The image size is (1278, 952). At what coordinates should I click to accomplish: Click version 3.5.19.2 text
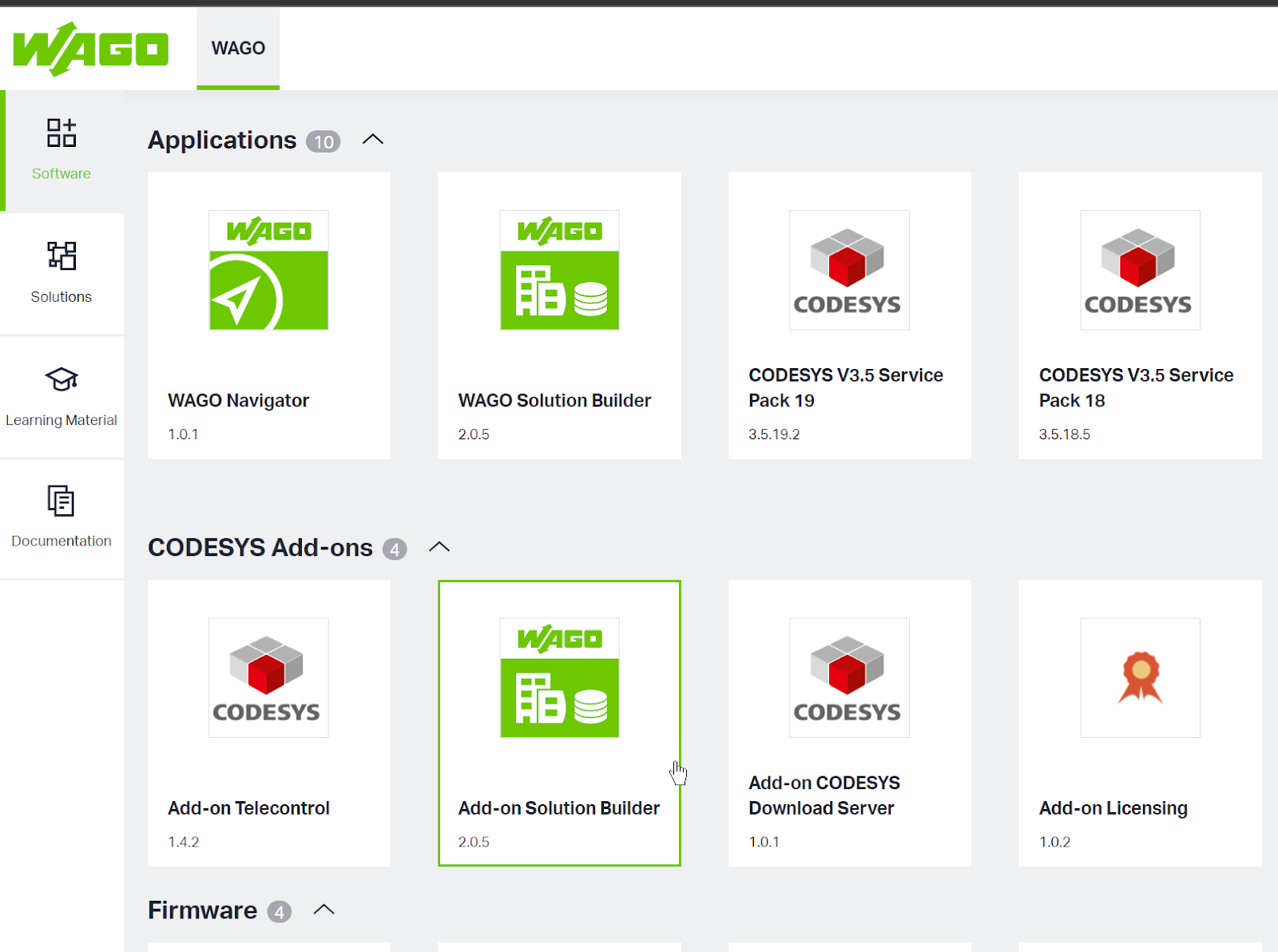(774, 434)
